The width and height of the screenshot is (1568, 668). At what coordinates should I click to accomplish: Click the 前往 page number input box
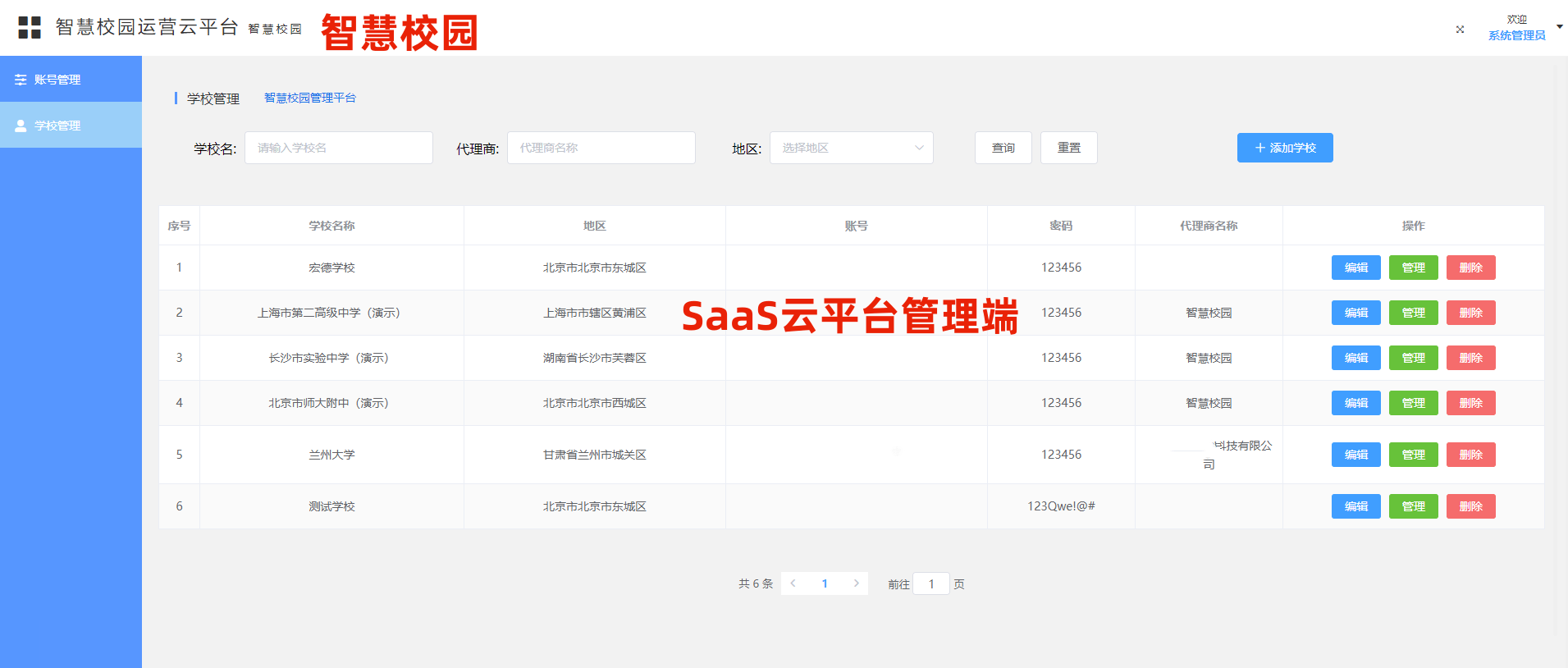tap(931, 583)
